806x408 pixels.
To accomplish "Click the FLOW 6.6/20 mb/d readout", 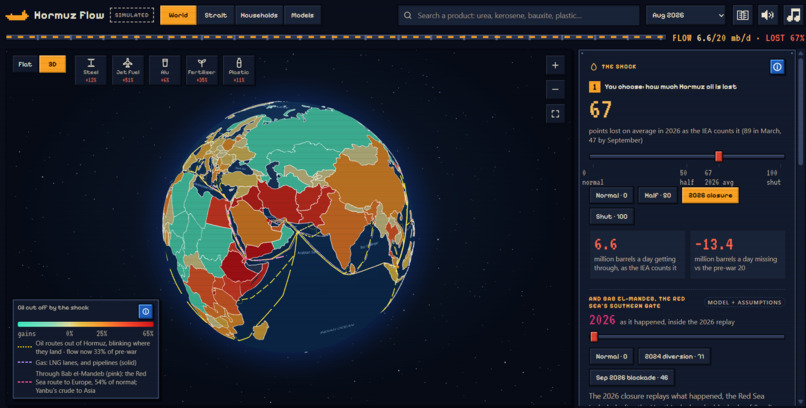I will (x=711, y=38).
